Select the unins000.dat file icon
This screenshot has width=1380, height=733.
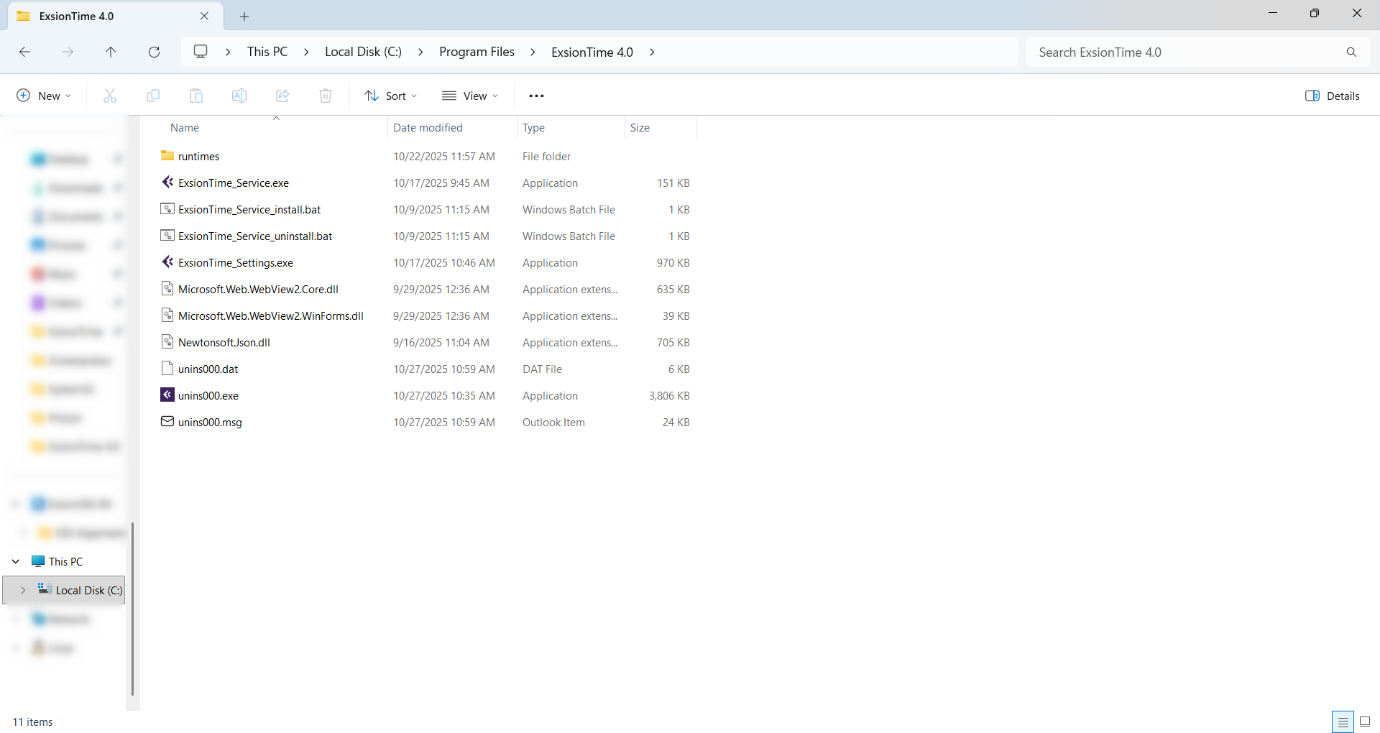pyautogui.click(x=167, y=368)
